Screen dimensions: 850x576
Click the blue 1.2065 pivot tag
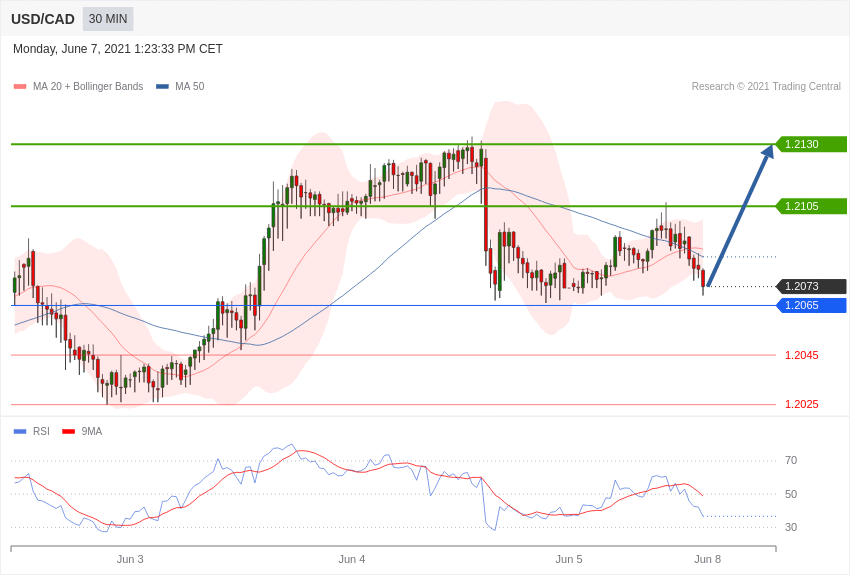click(811, 305)
